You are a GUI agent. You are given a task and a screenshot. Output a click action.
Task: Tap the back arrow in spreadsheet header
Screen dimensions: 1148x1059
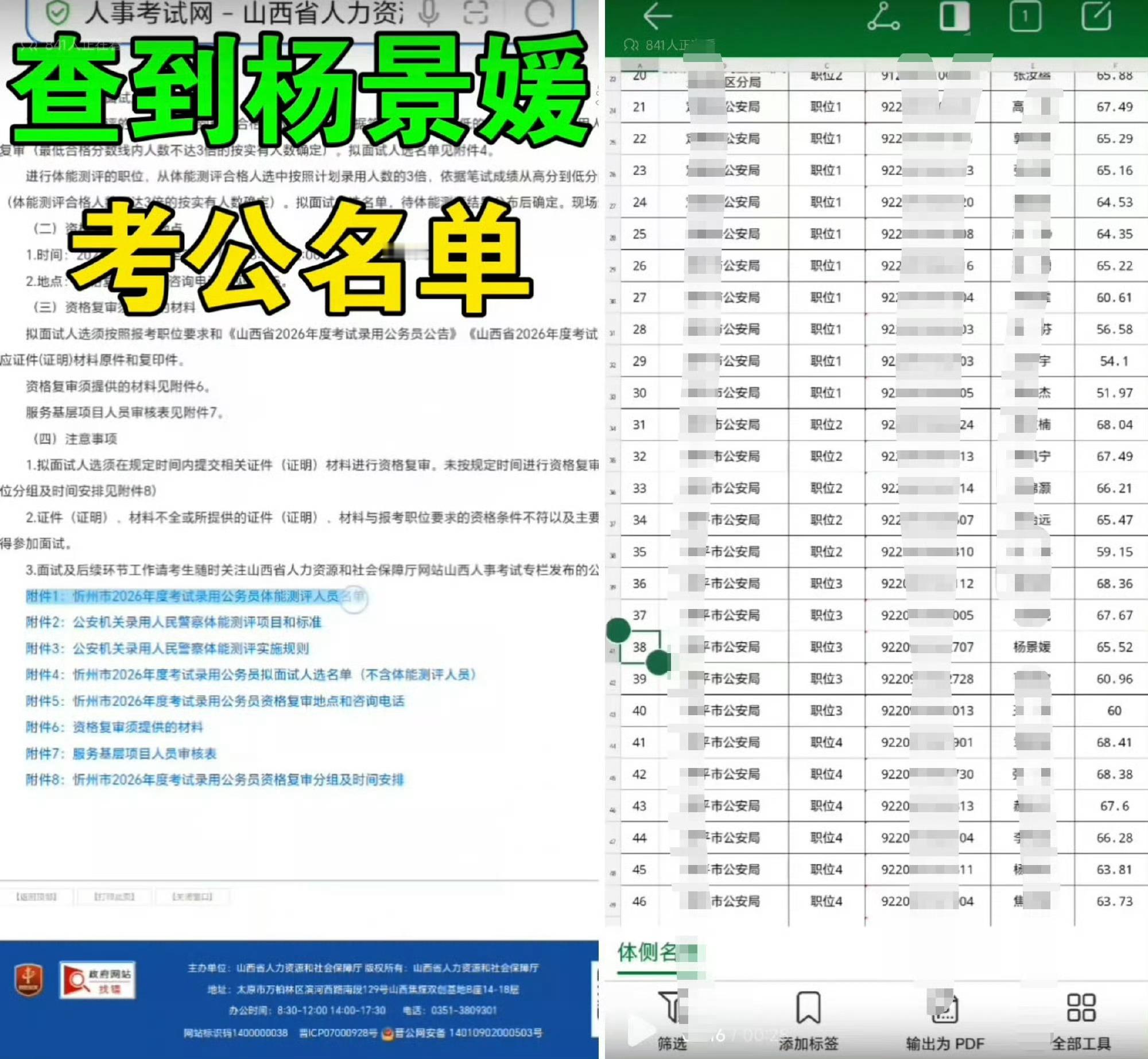click(657, 16)
